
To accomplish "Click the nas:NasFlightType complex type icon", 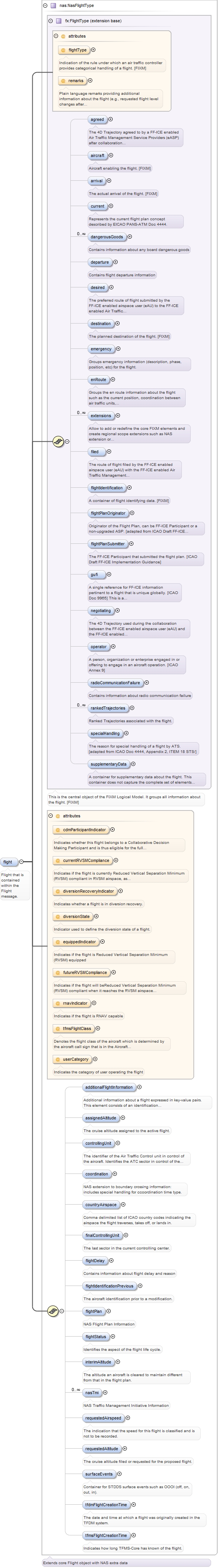I will point(53,5).
